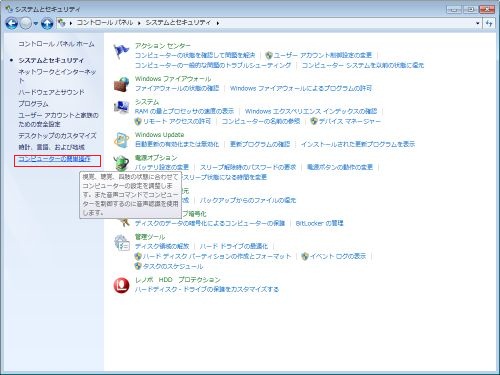Click the デバイス マネージャー link
Image resolution: width=500 pixels, height=375 pixels.
pyautogui.click(x=349, y=121)
